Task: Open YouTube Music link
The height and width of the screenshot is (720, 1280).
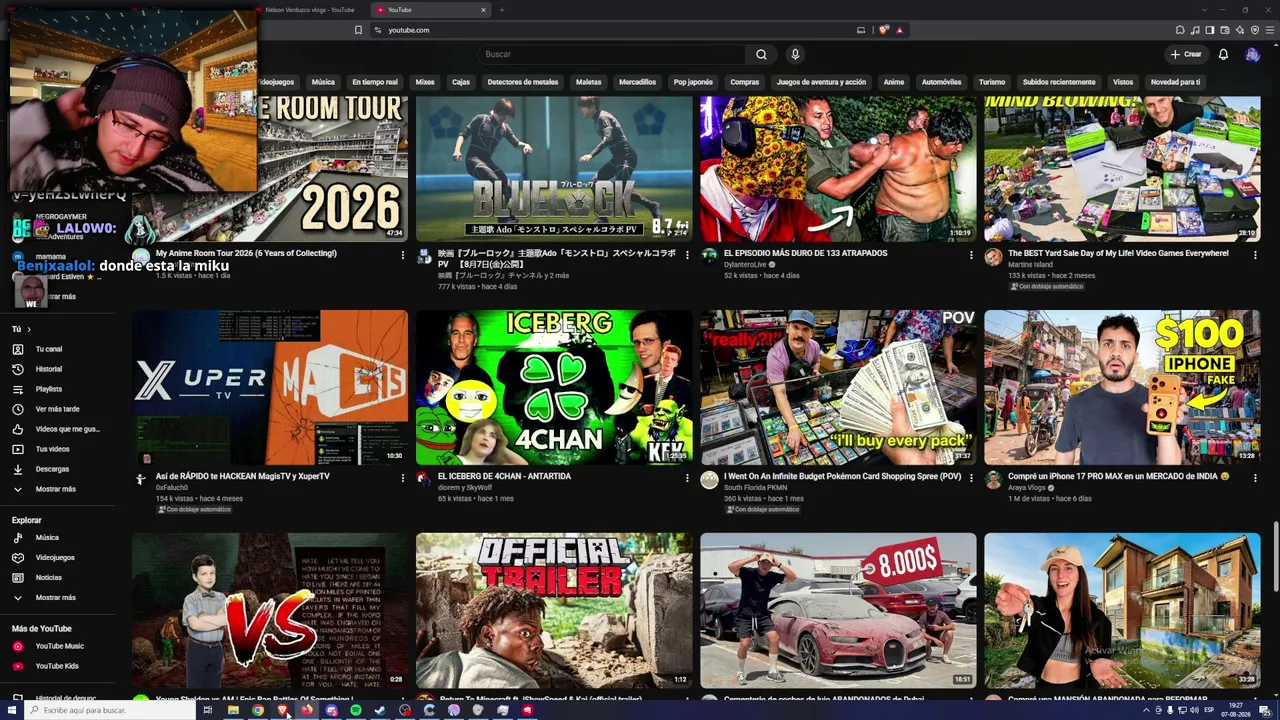Action: click(x=57, y=646)
